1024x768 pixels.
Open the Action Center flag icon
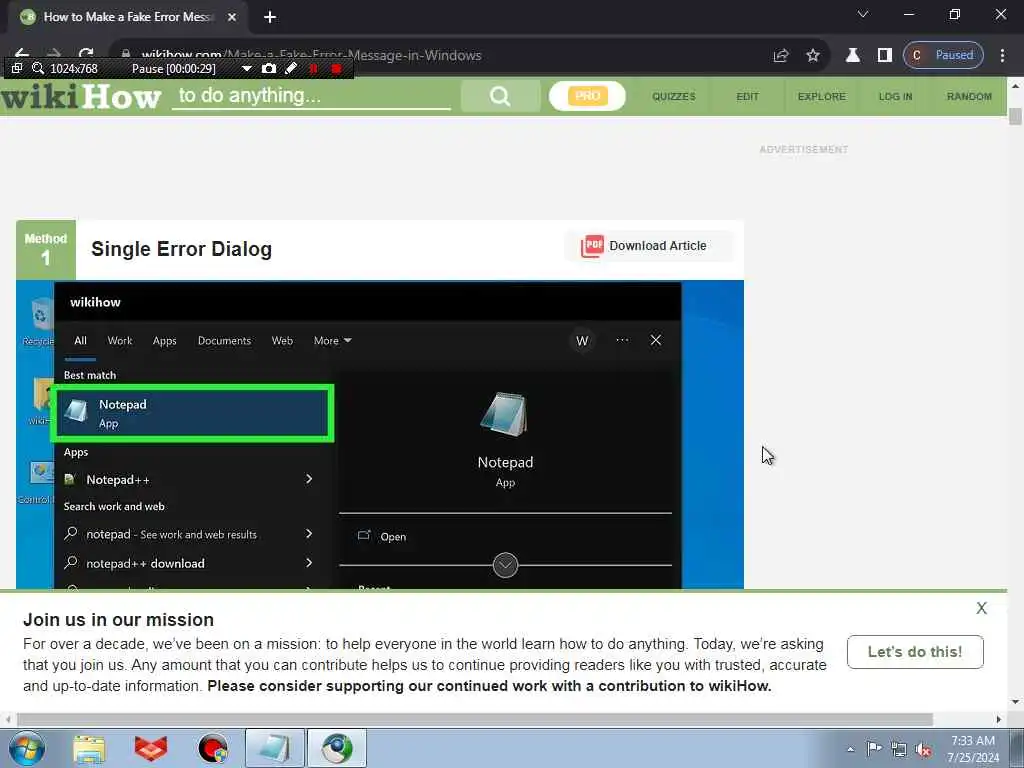coord(874,748)
